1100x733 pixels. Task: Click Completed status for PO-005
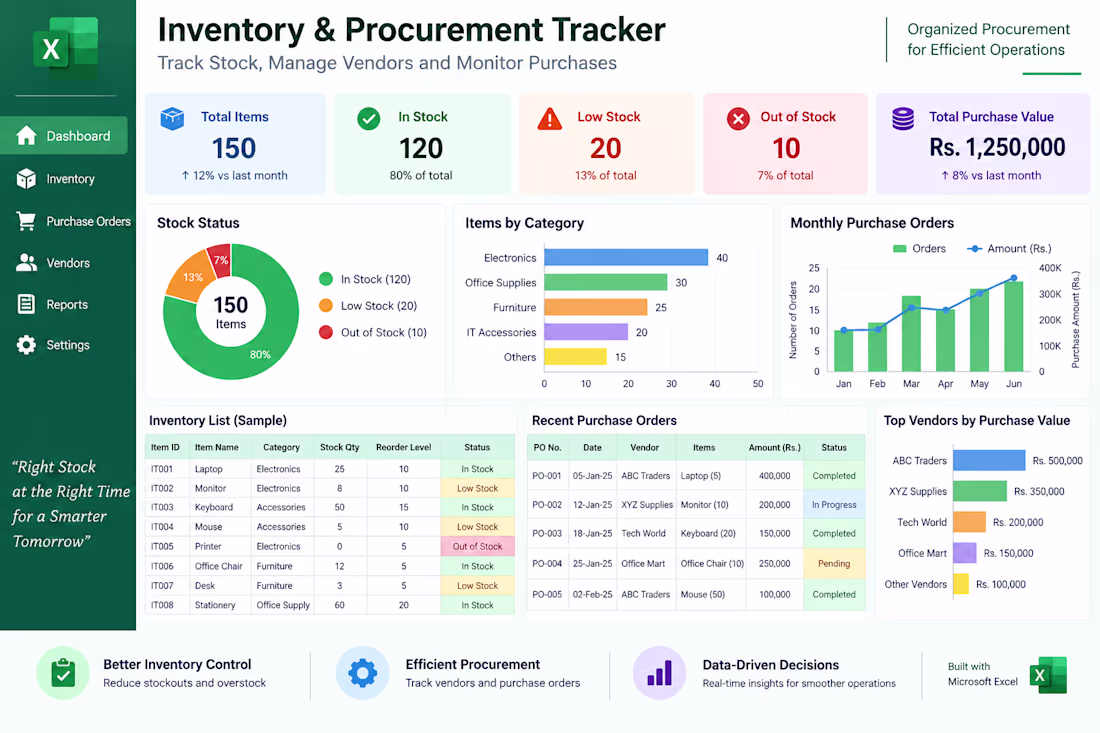pos(833,594)
